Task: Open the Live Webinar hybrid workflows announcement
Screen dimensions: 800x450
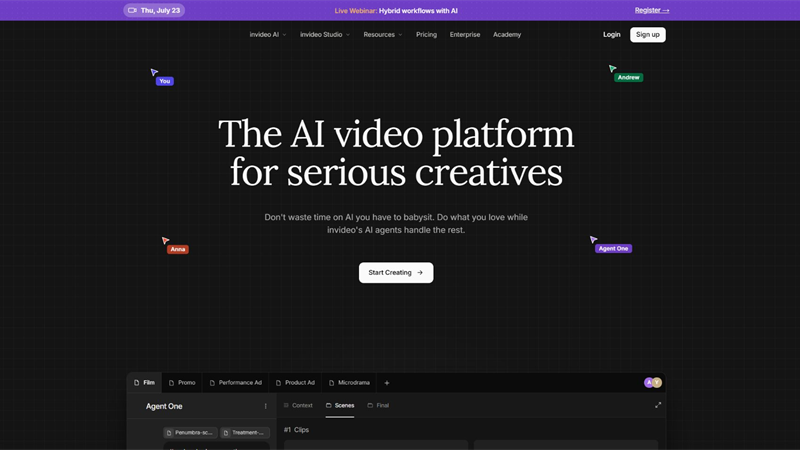Action: click(x=396, y=11)
